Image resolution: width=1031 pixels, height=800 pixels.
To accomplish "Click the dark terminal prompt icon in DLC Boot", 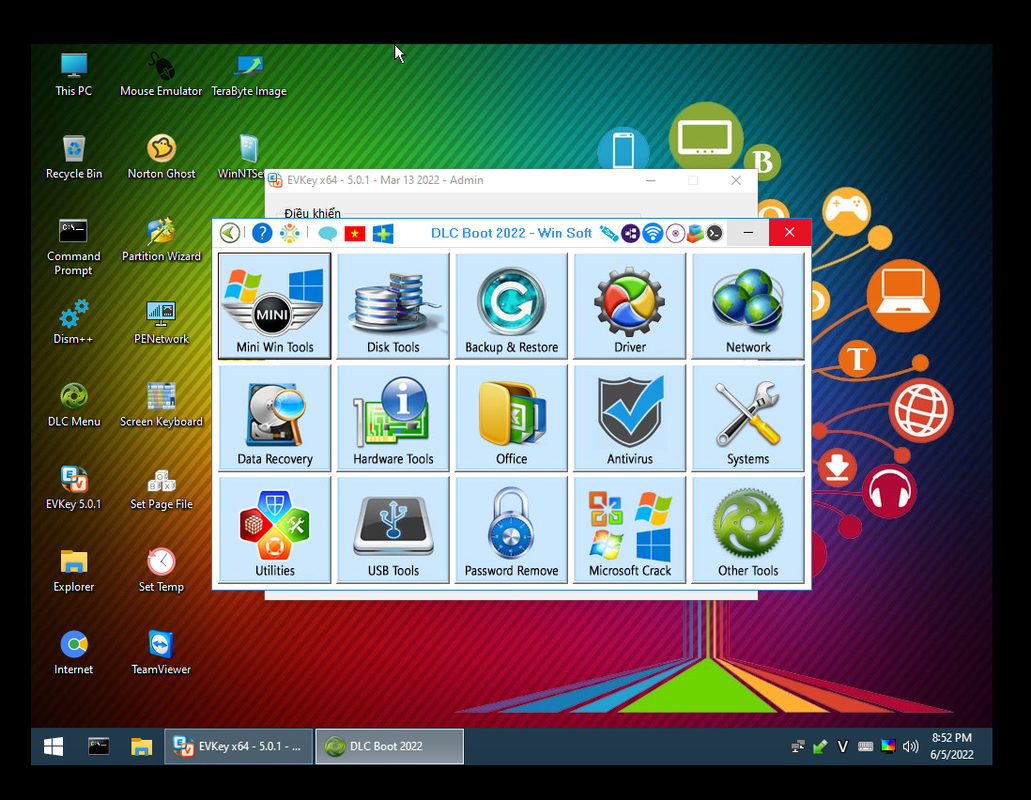I will click(715, 233).
